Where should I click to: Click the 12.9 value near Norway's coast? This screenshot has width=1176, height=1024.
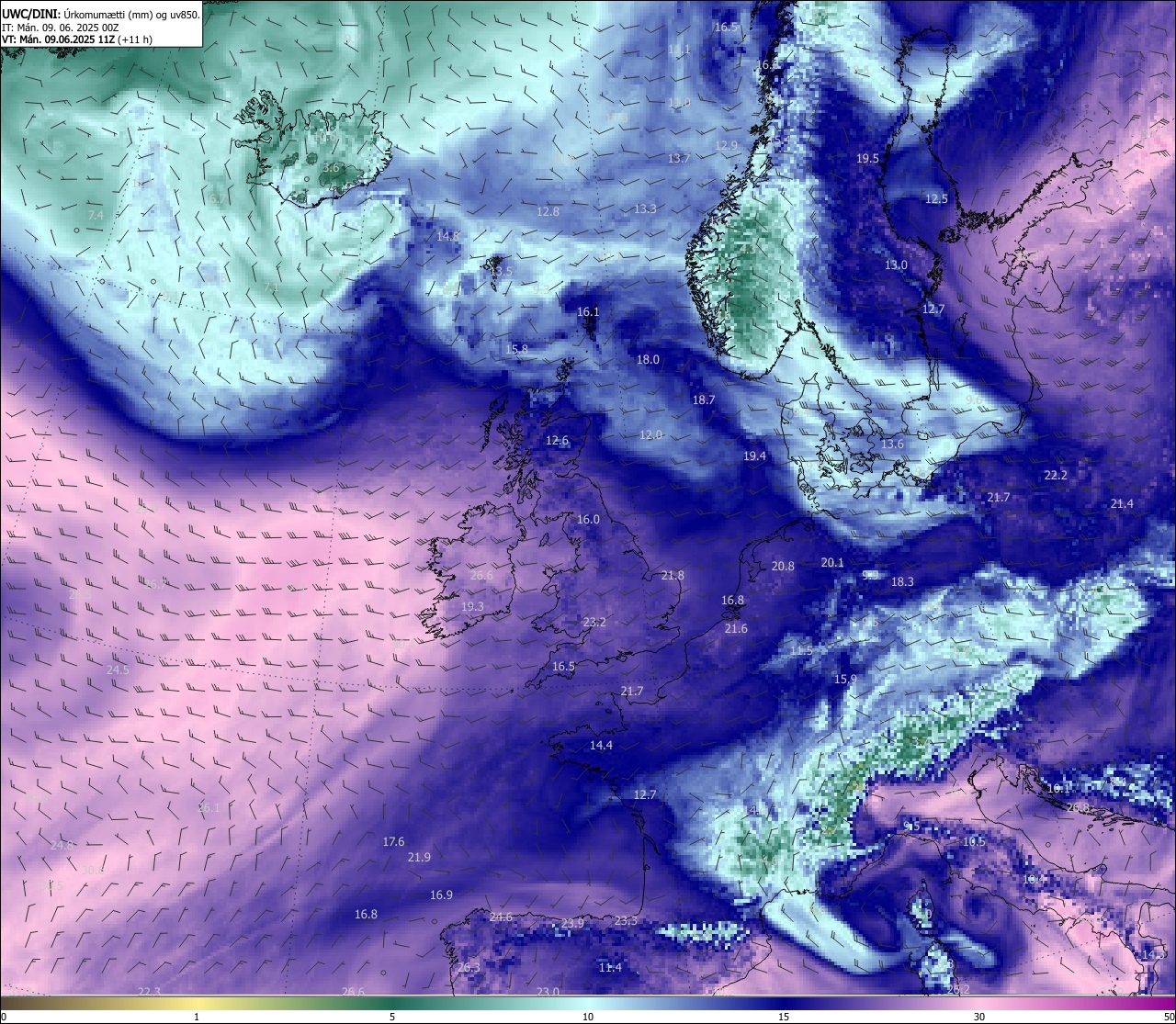726,146
